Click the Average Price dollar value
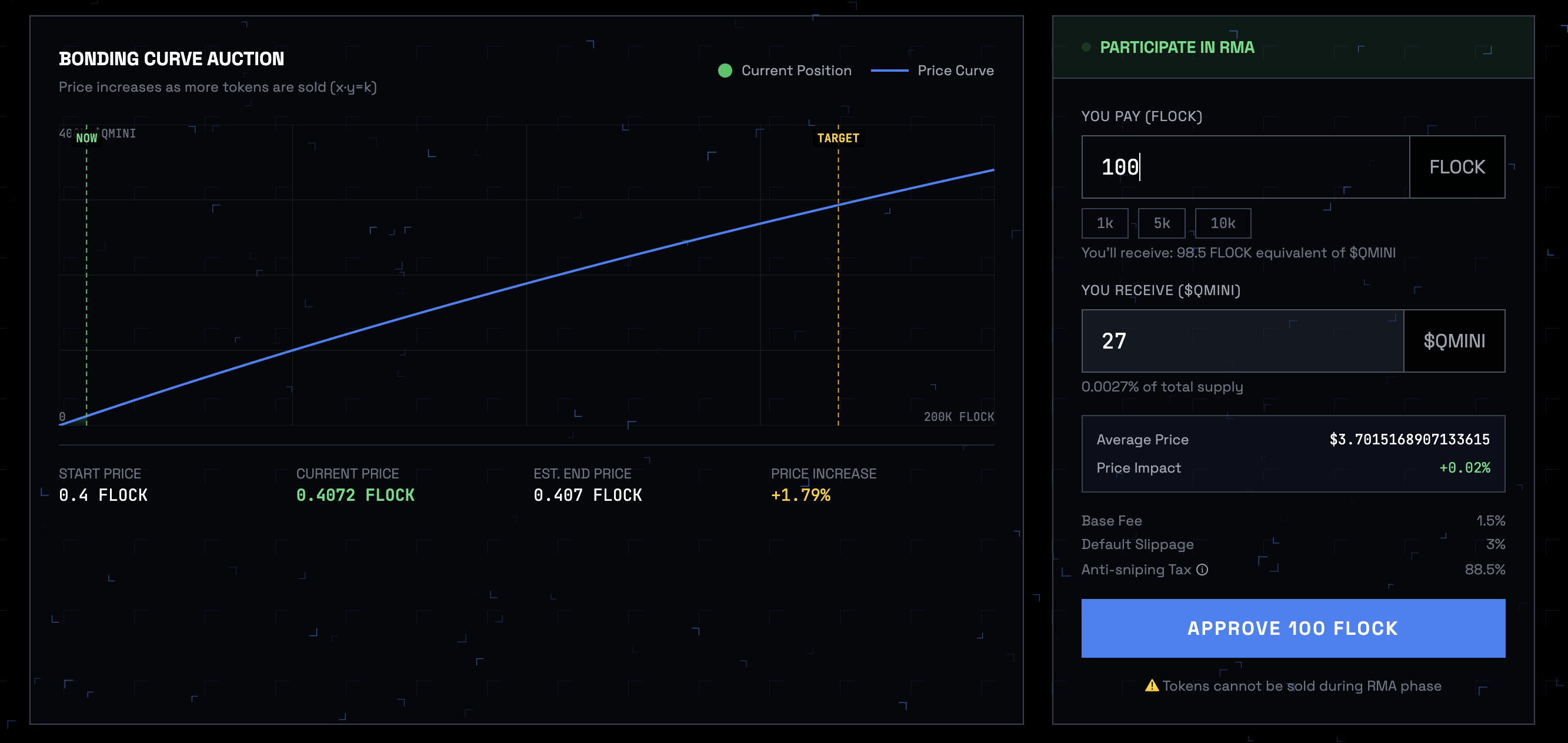The width and height of the screenshot is (1568, 743). 1409,439
